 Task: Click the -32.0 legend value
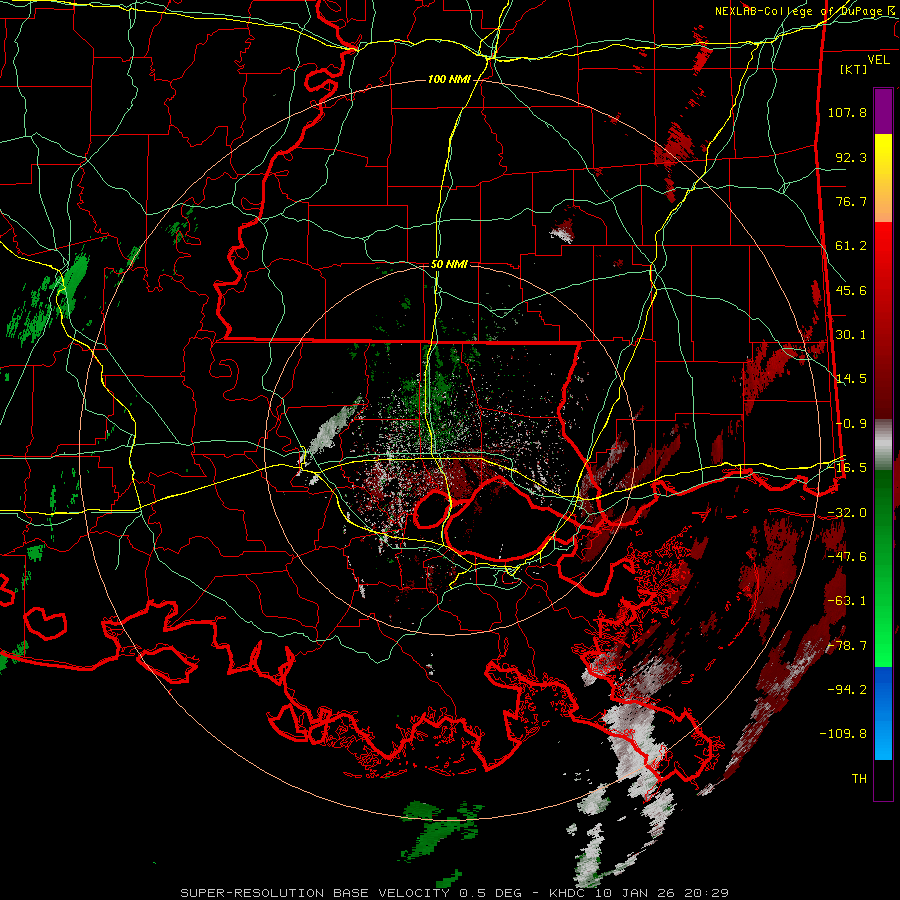[847, 513]
